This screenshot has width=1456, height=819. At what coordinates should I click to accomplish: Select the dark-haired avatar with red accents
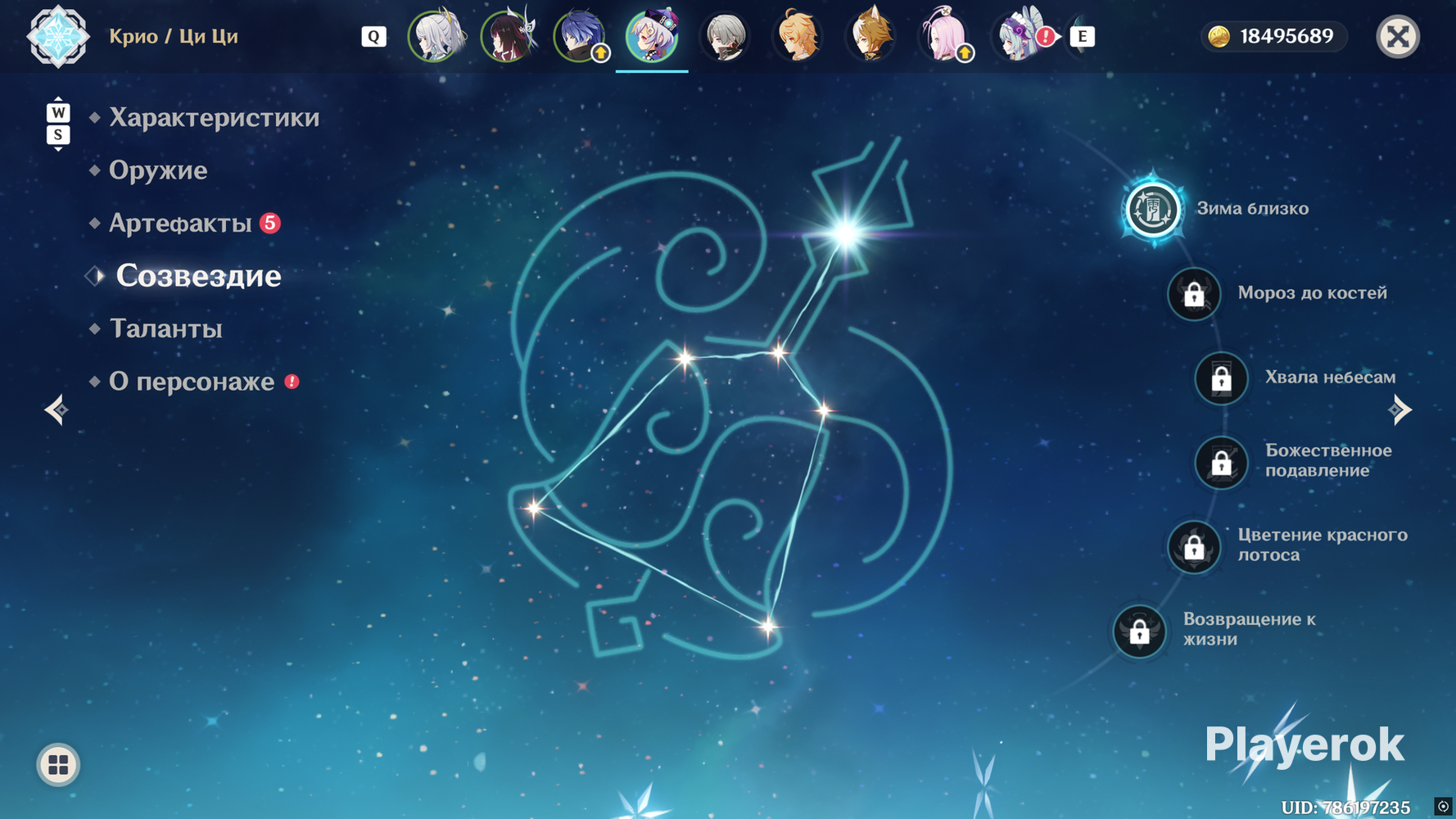(508, 36)
